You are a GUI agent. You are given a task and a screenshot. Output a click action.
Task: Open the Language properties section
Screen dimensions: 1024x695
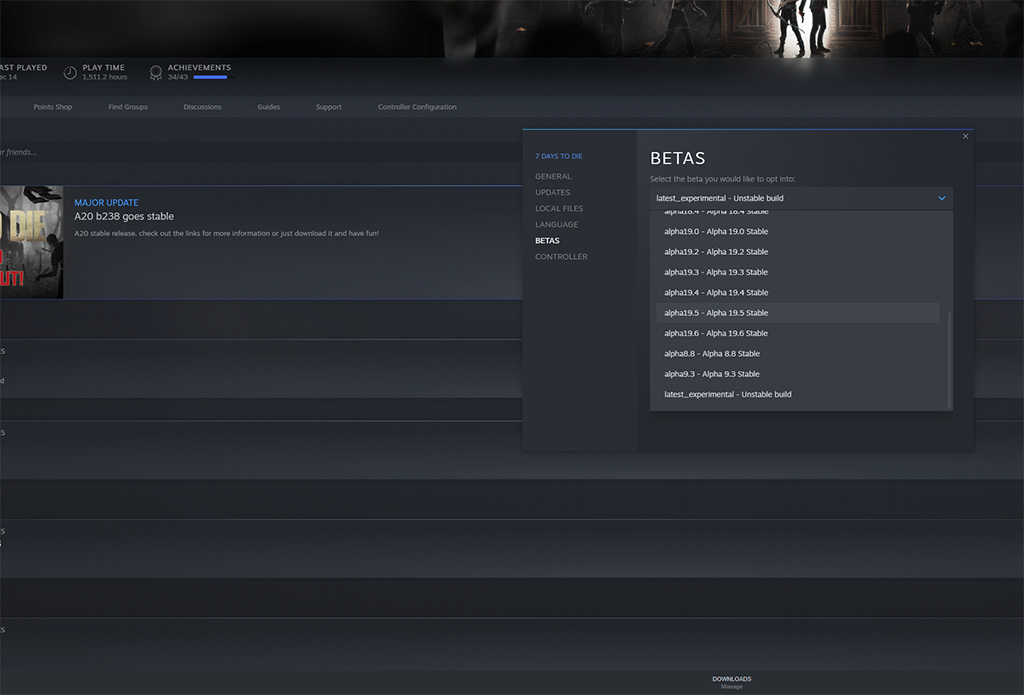(x=556, y=224)
